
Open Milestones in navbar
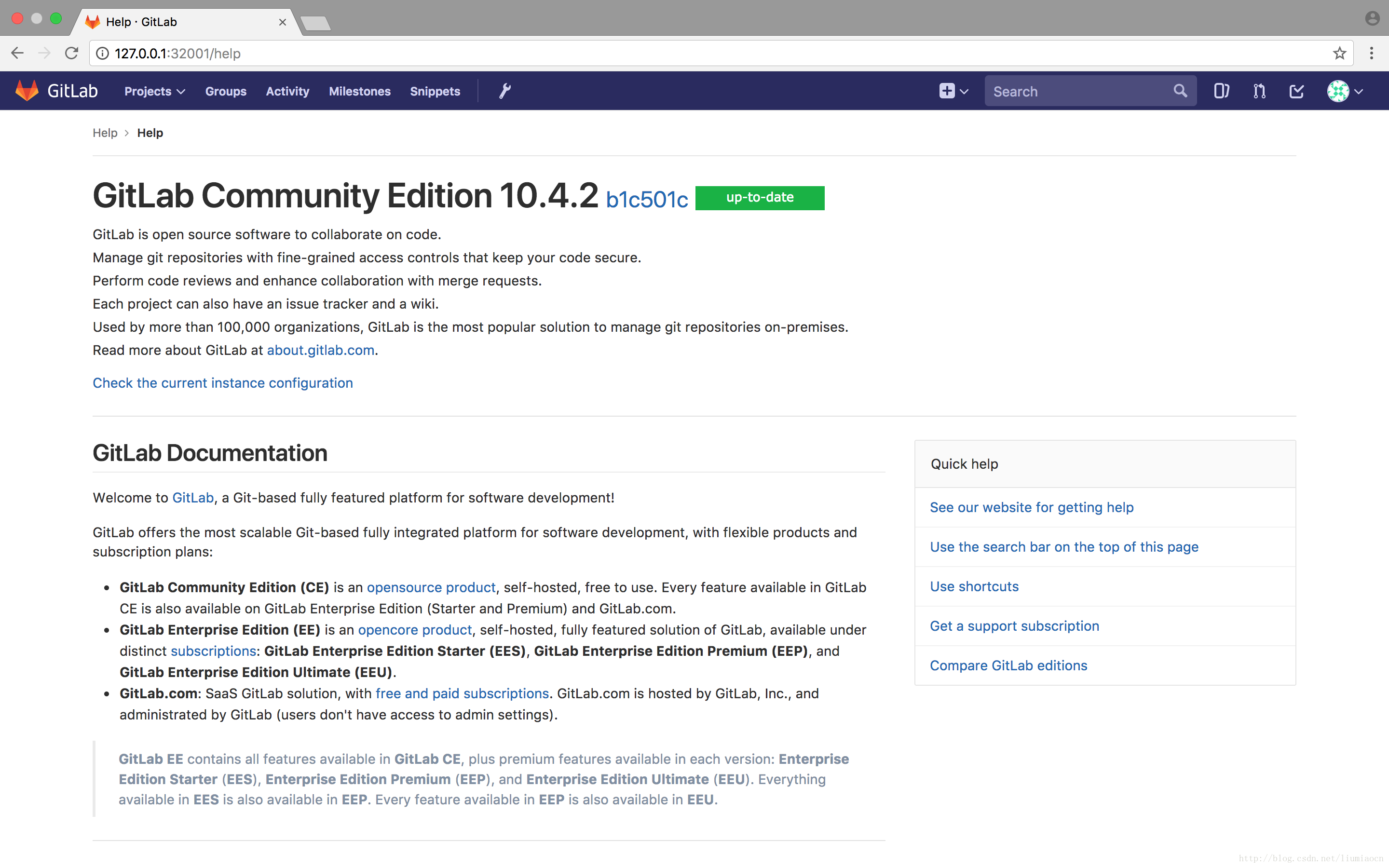(359, 91)
